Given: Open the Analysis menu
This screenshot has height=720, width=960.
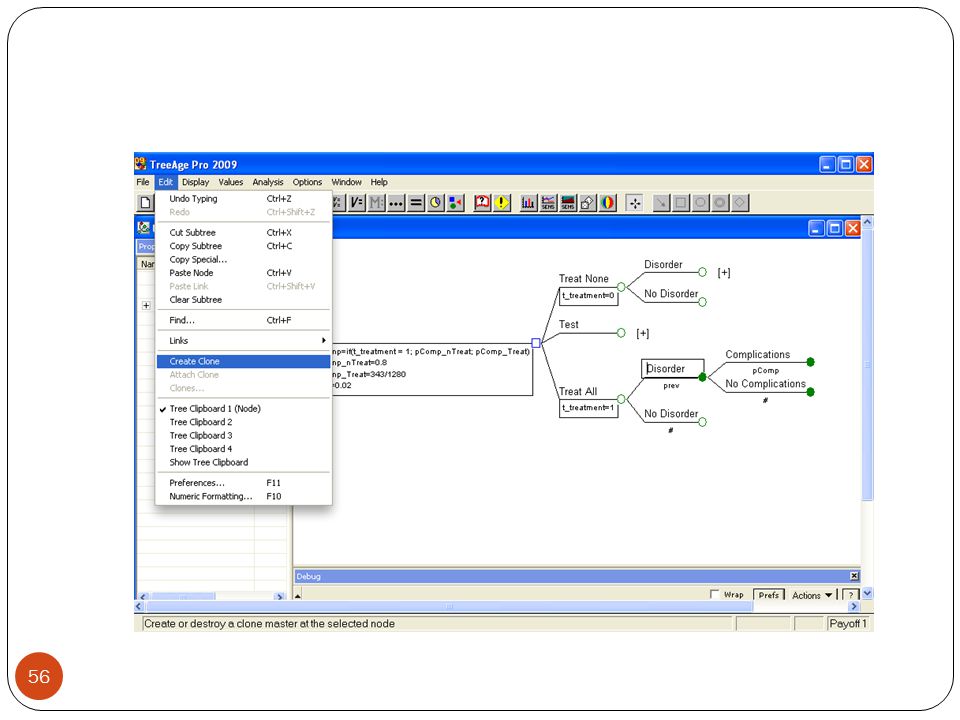Looking at the screenshot, I should point(268,182).
